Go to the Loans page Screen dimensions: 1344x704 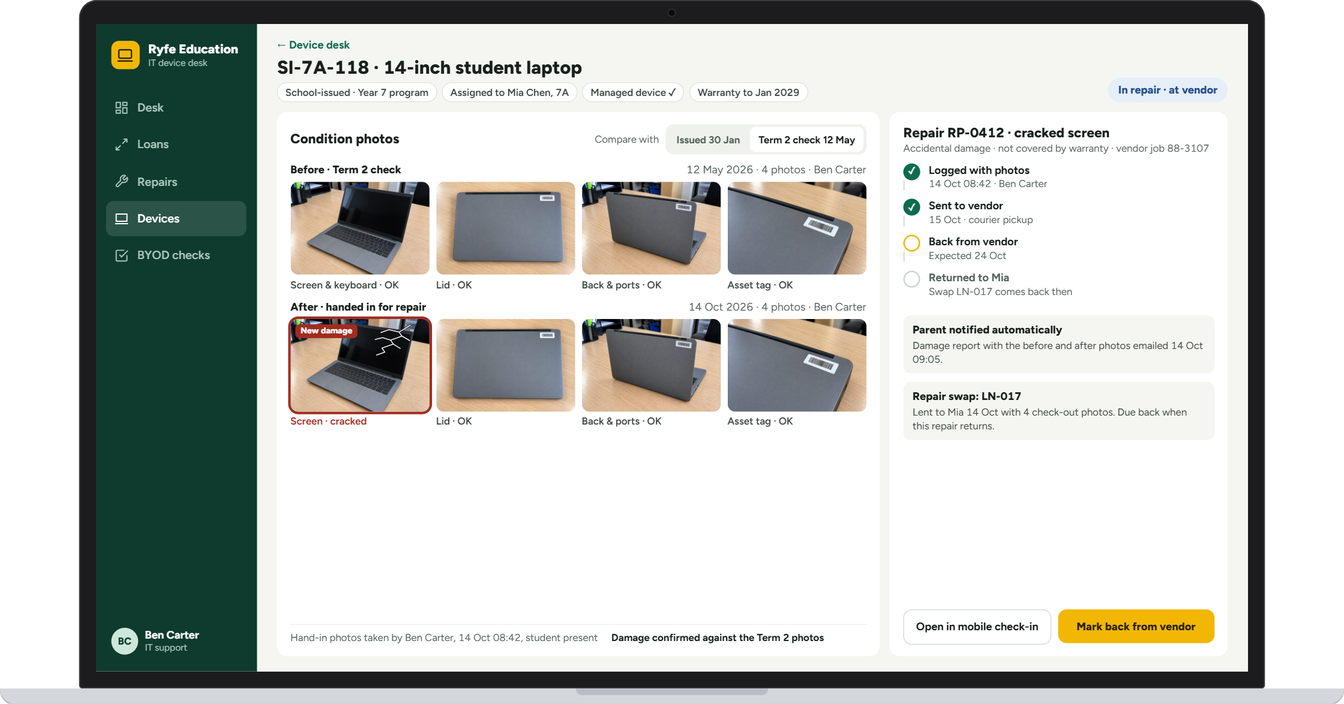click(x=176, y=144)
